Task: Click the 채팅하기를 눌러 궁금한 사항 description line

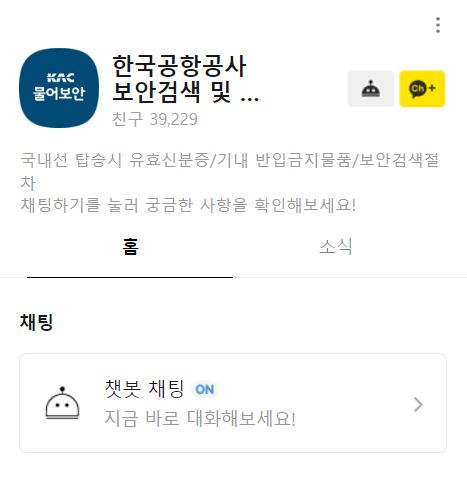Action: [x=188, y=205]
